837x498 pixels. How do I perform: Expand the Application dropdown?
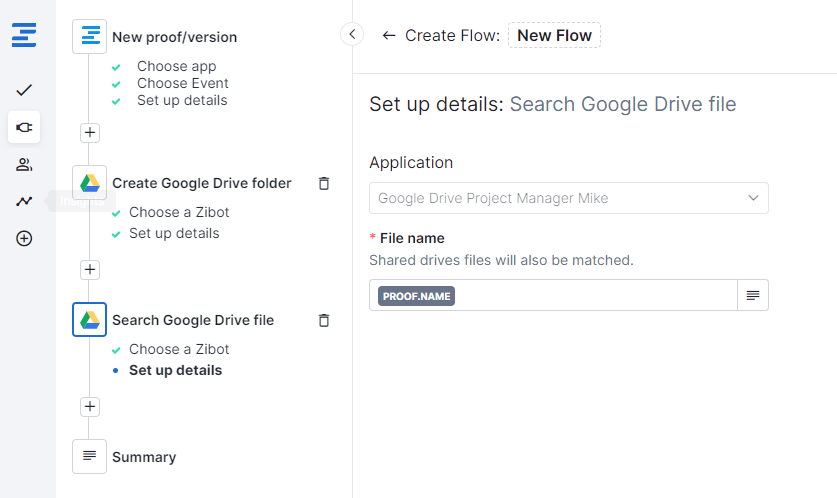568,198
